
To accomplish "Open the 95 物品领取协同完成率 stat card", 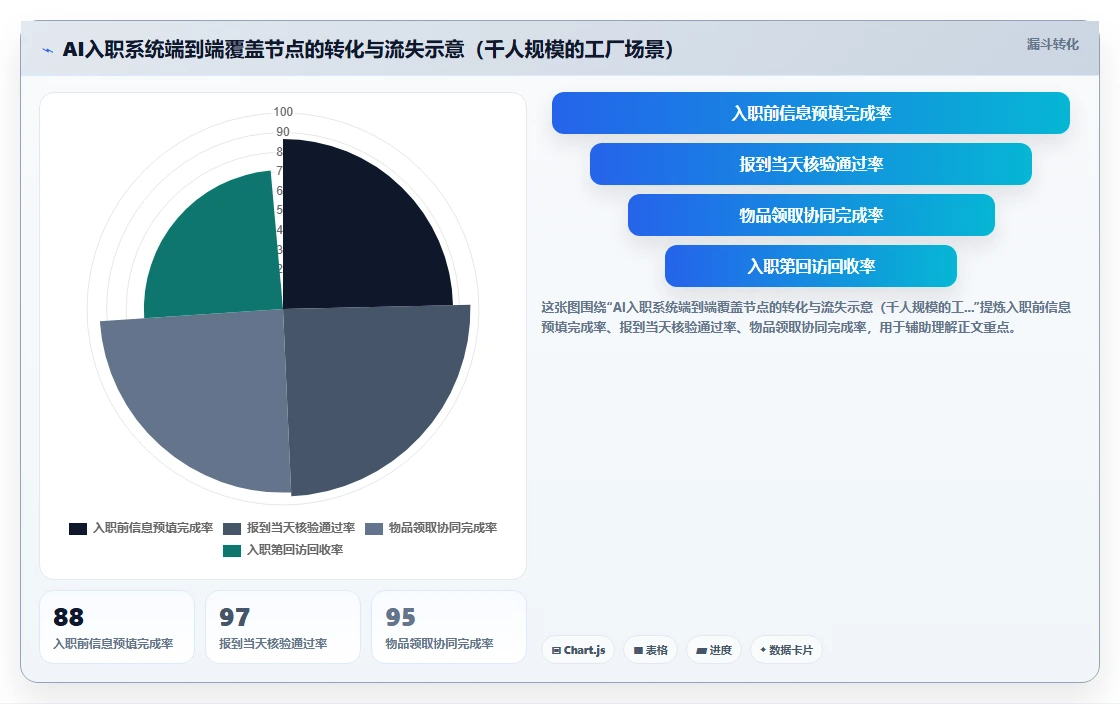I will pyautogui.click(x=449, y=627).
